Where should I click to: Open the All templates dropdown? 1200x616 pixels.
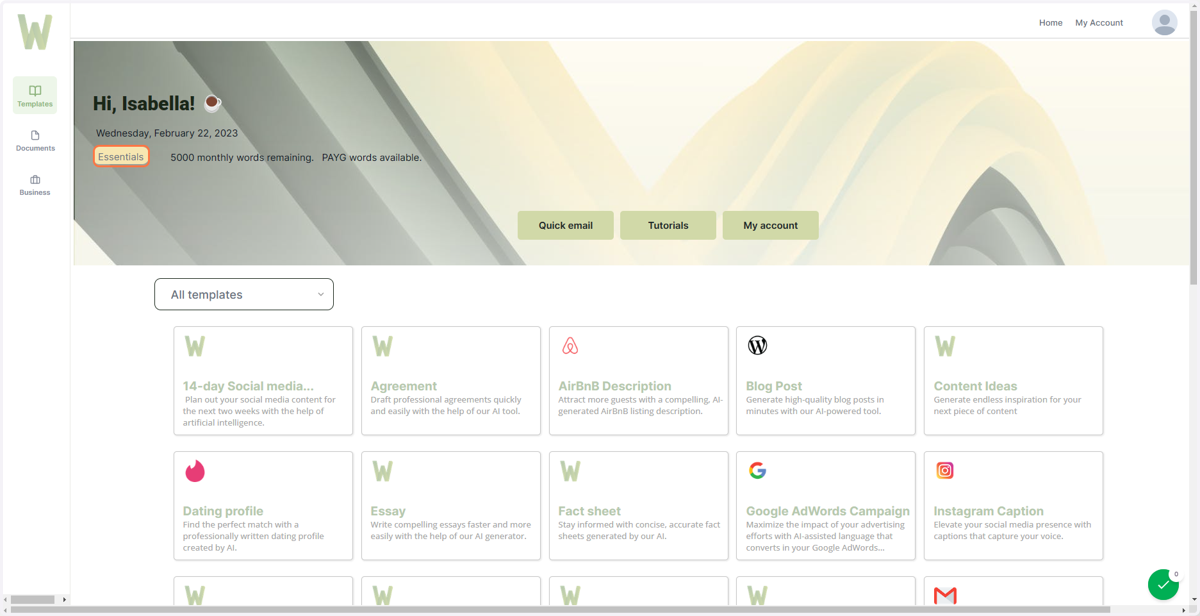click(244, 294)
